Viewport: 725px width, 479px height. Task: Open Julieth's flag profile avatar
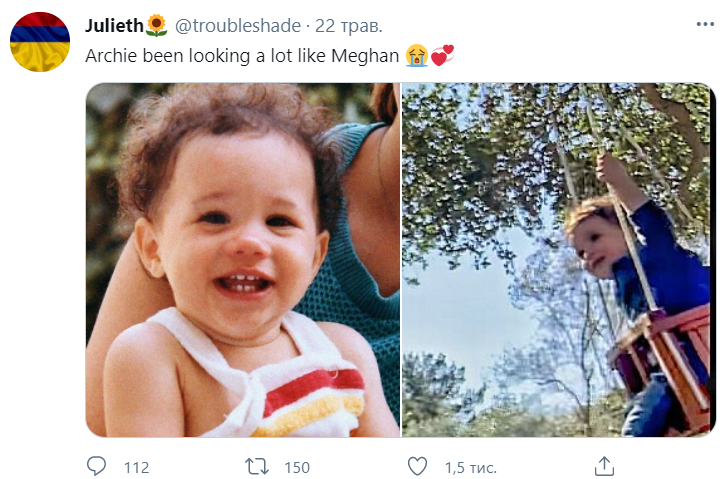[x=40, y=42]
